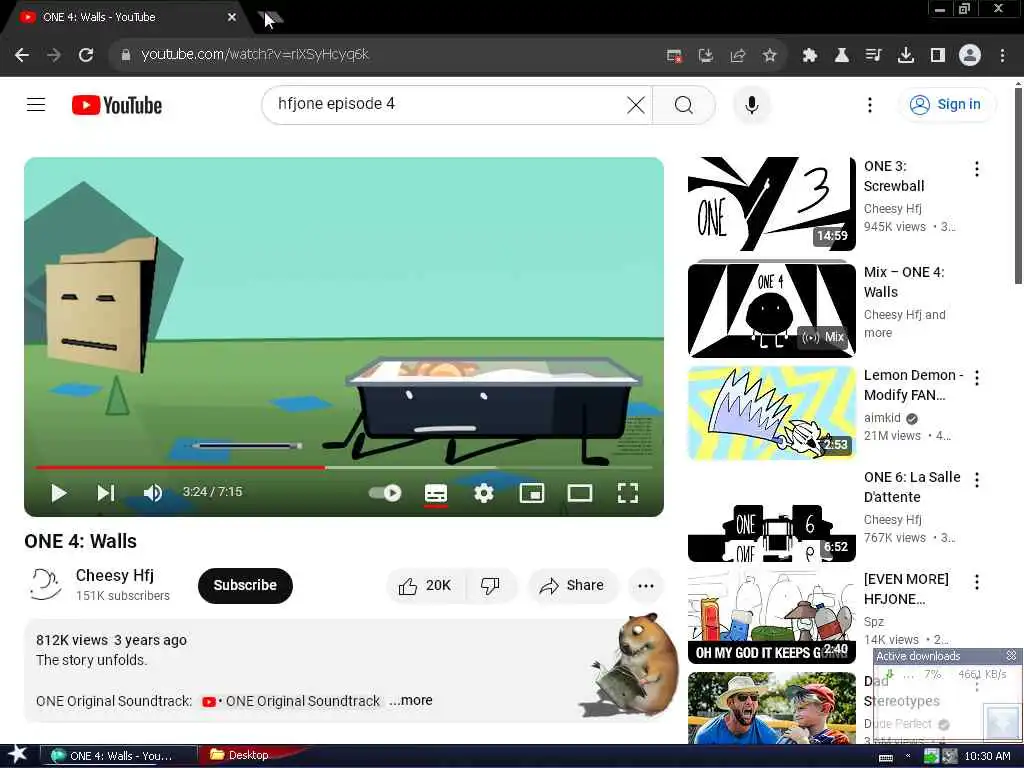This screenshot has height=768, width=1024.
Task: Open extensions puzzle icon
Action: point(809,55)
